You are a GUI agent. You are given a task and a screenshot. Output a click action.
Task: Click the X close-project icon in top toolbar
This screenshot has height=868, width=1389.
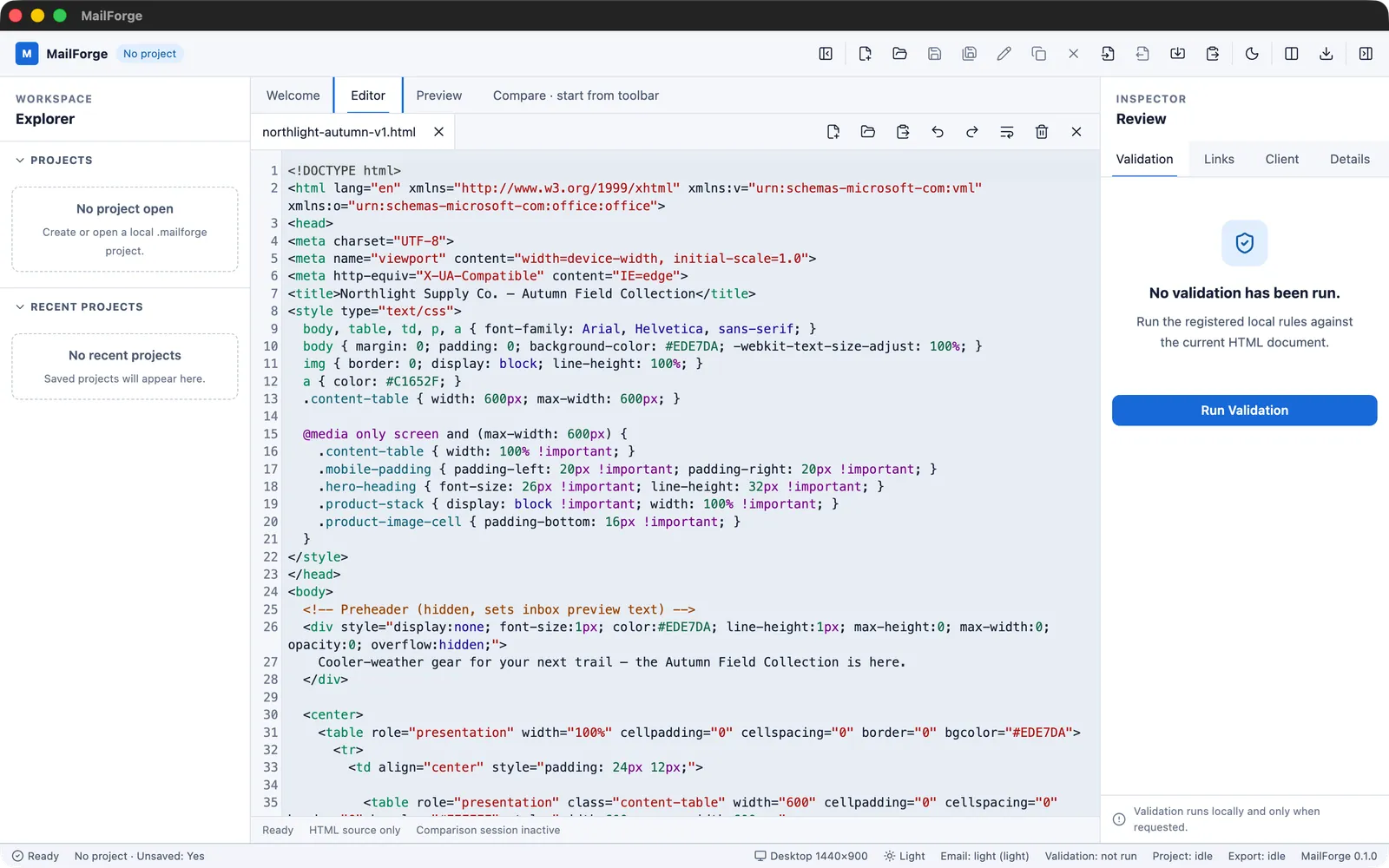coord(1073,54)
